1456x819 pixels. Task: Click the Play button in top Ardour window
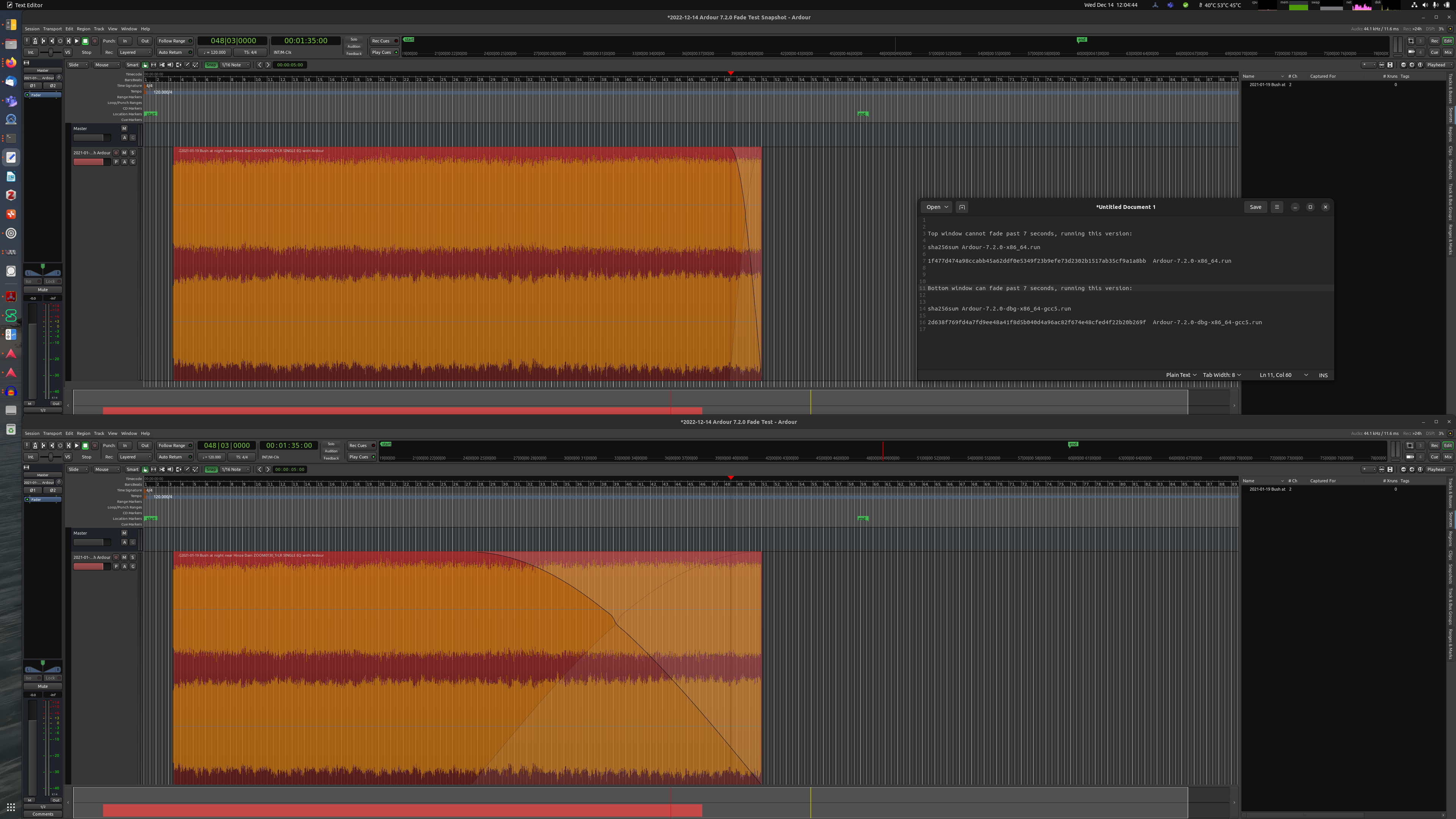pos(77,41)
